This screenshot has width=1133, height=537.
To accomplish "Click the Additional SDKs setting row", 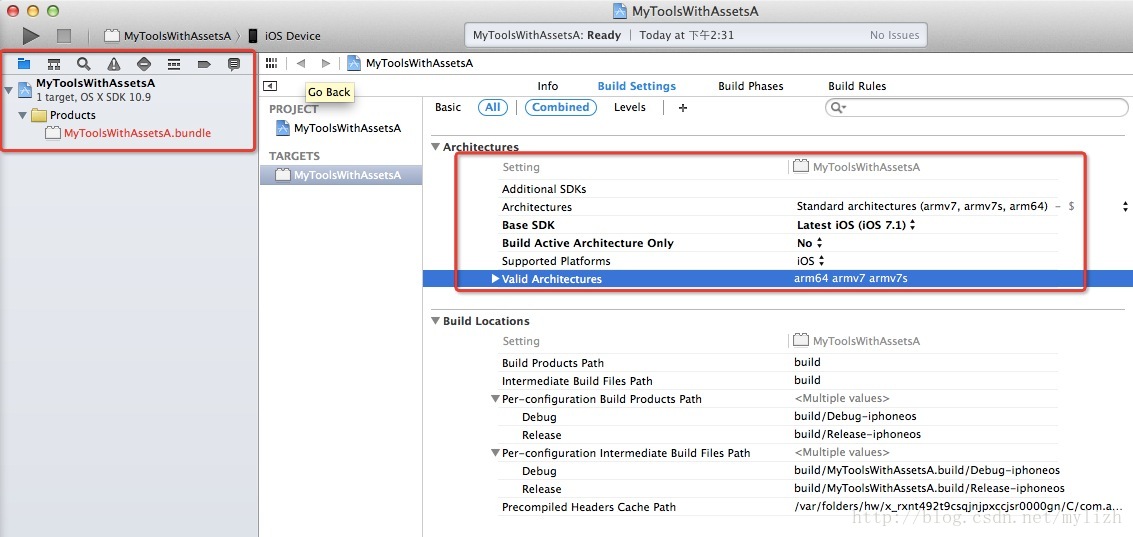I will coord(780,189).
